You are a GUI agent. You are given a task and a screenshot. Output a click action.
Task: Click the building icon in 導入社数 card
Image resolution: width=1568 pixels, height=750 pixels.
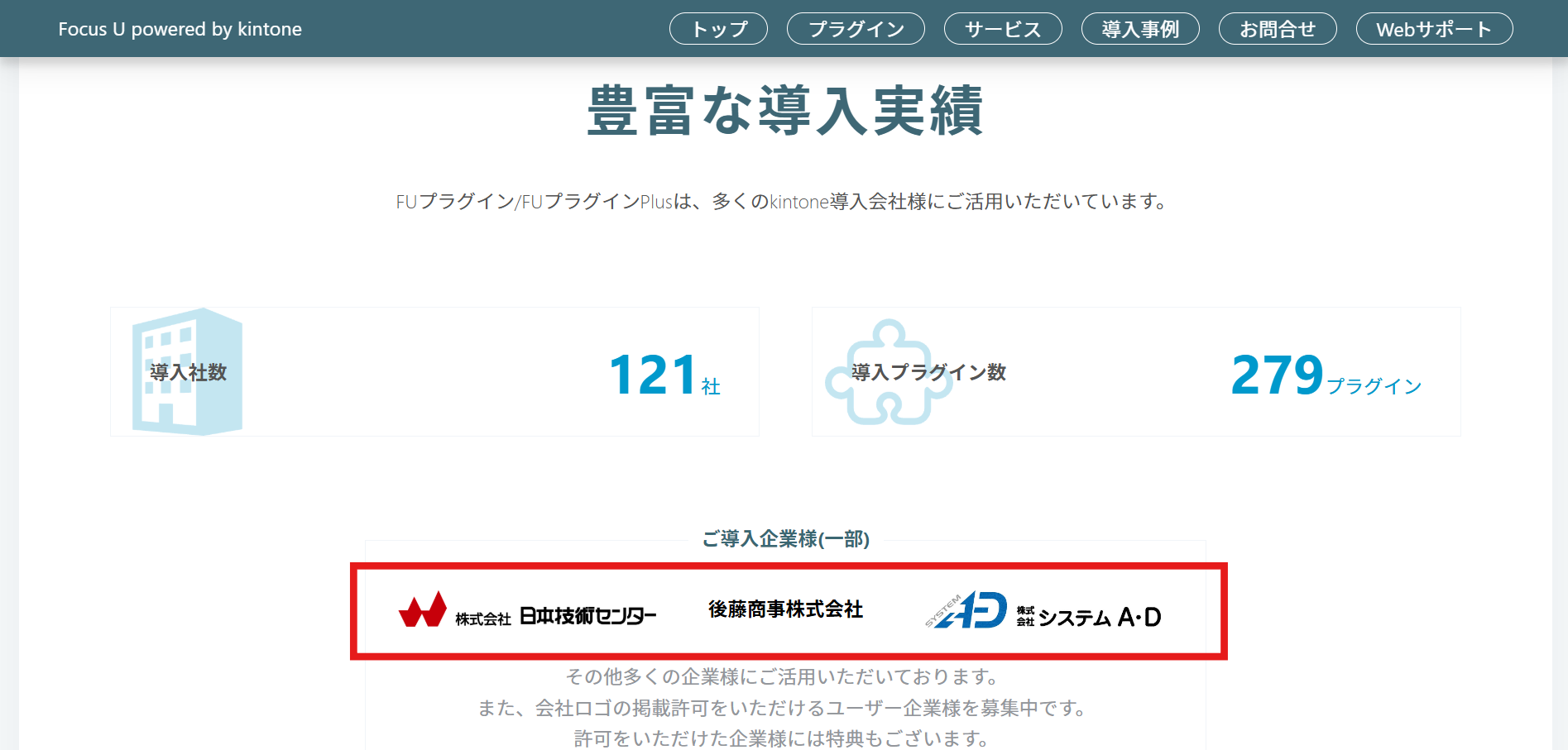coord(187,371)
